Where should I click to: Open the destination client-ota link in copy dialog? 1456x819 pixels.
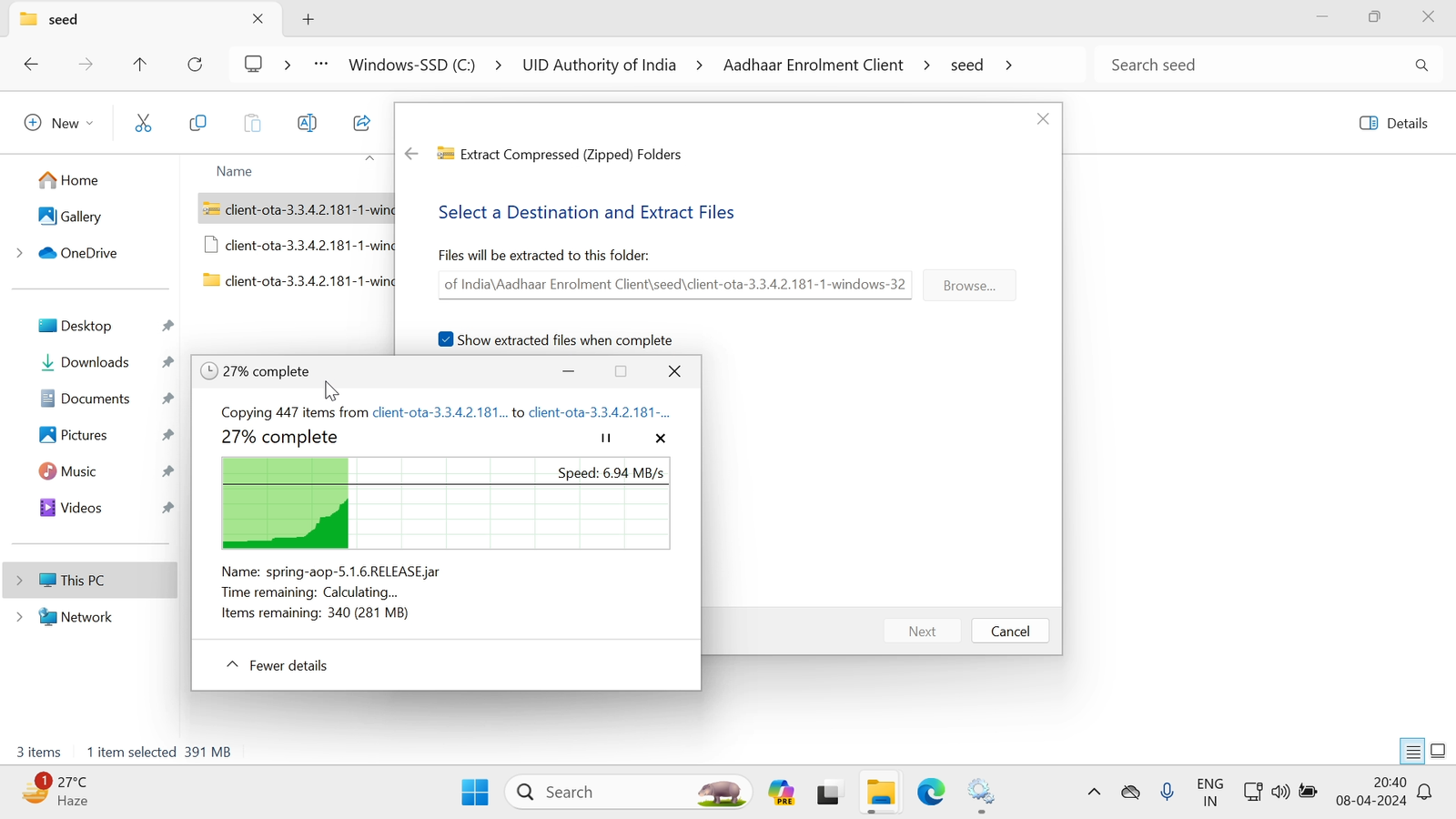pyautogui.click(x=599, y=412)
